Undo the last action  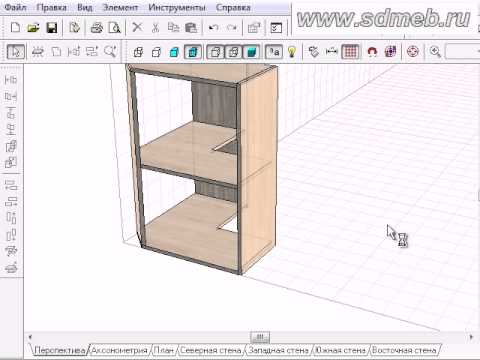pos(213,28)
